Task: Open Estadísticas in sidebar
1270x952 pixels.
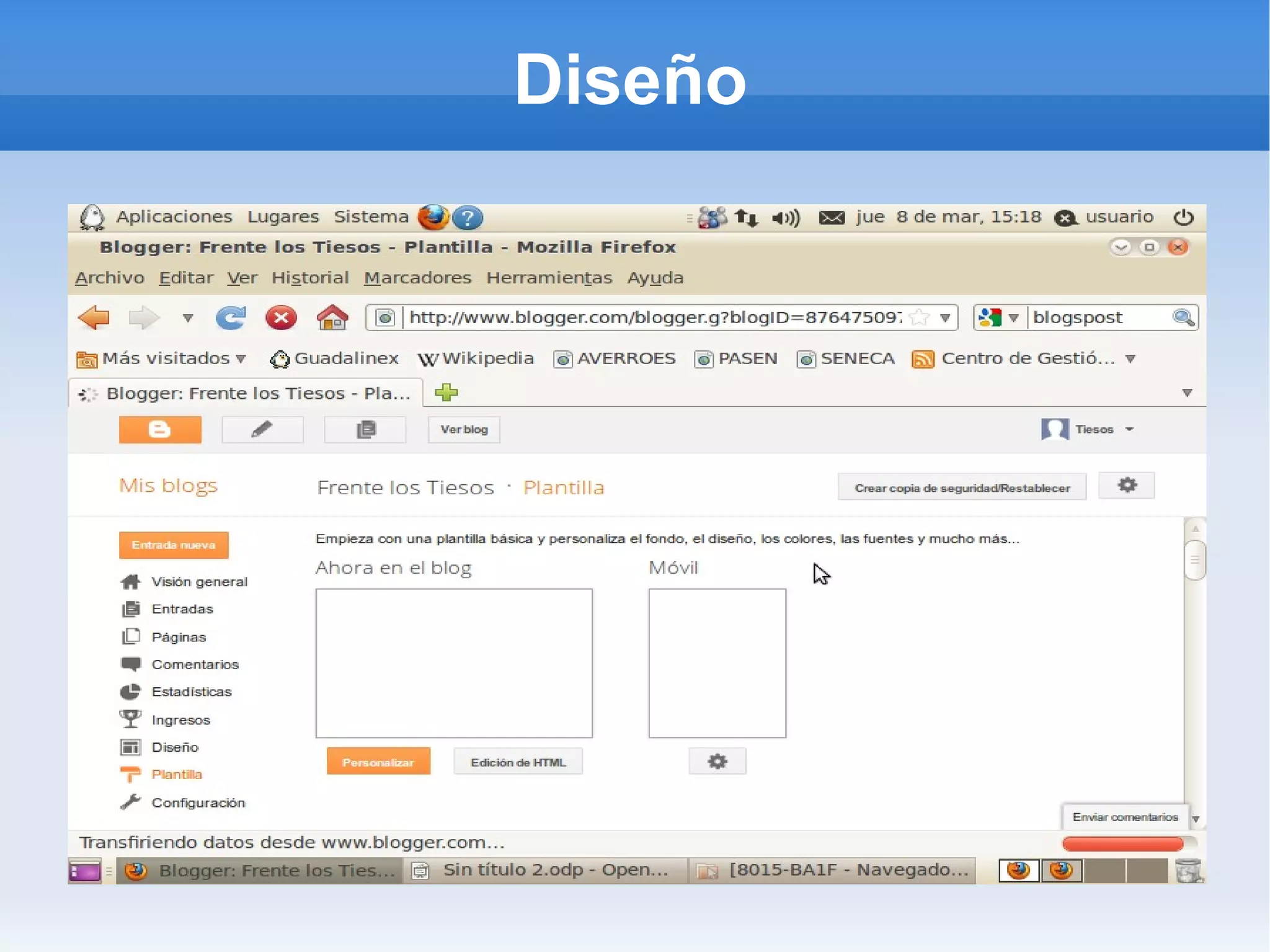Action: click(x=176, y=692)
